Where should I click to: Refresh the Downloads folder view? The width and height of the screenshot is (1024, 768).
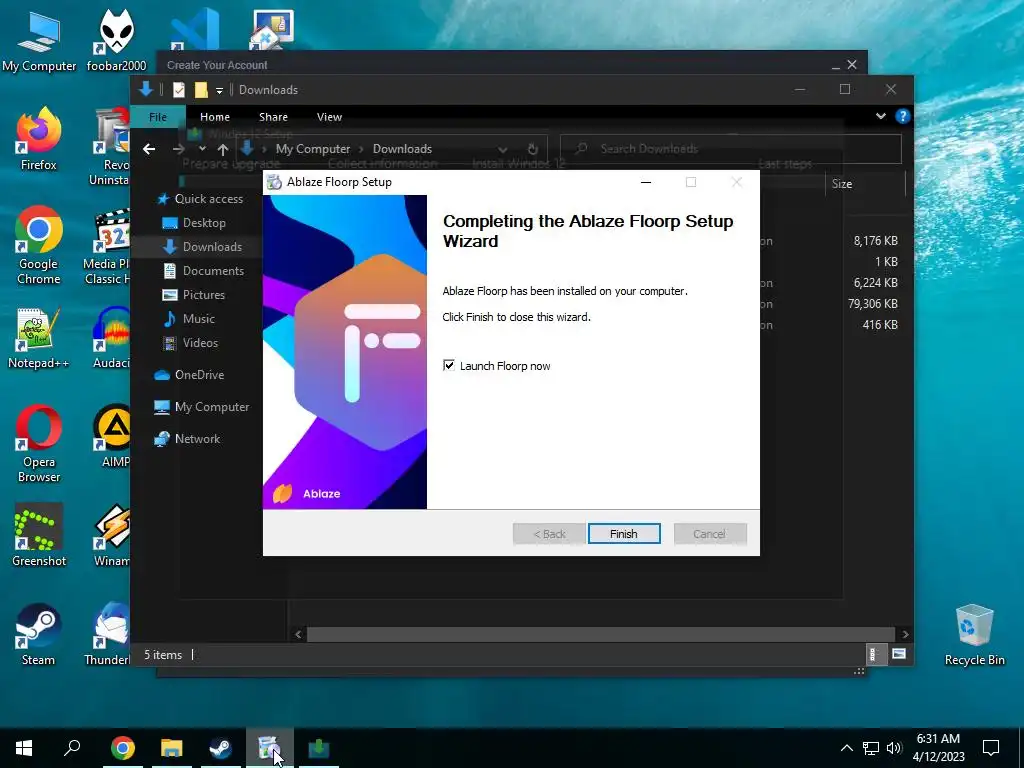point(532,149)
